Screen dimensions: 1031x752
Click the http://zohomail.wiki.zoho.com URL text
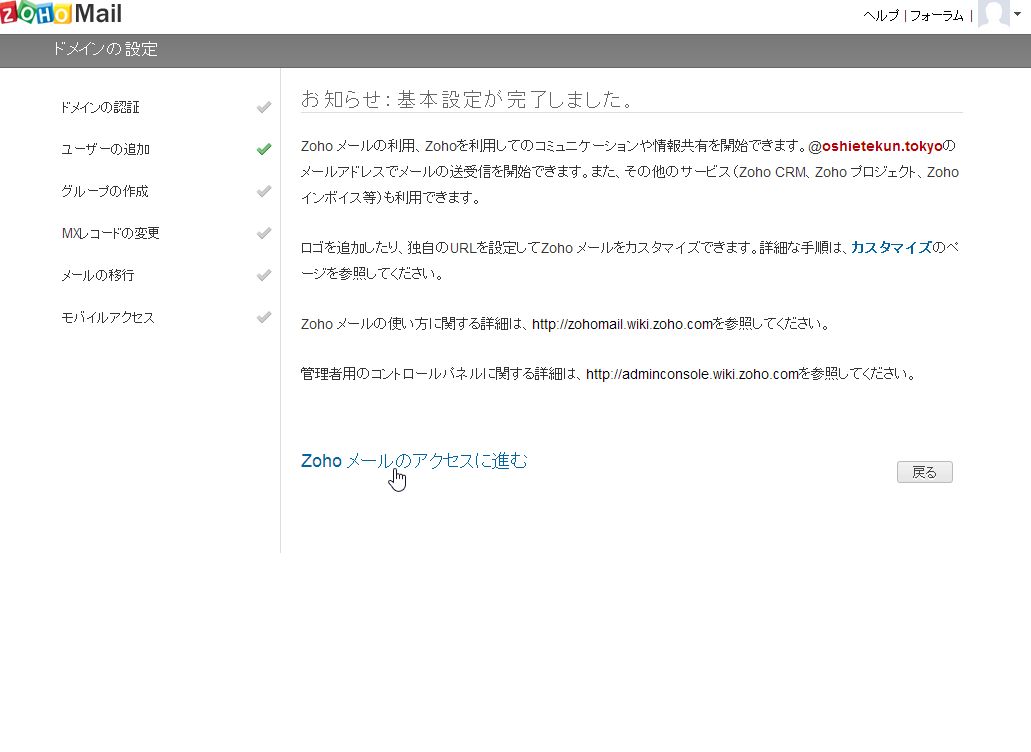click(x=622, y=324)
